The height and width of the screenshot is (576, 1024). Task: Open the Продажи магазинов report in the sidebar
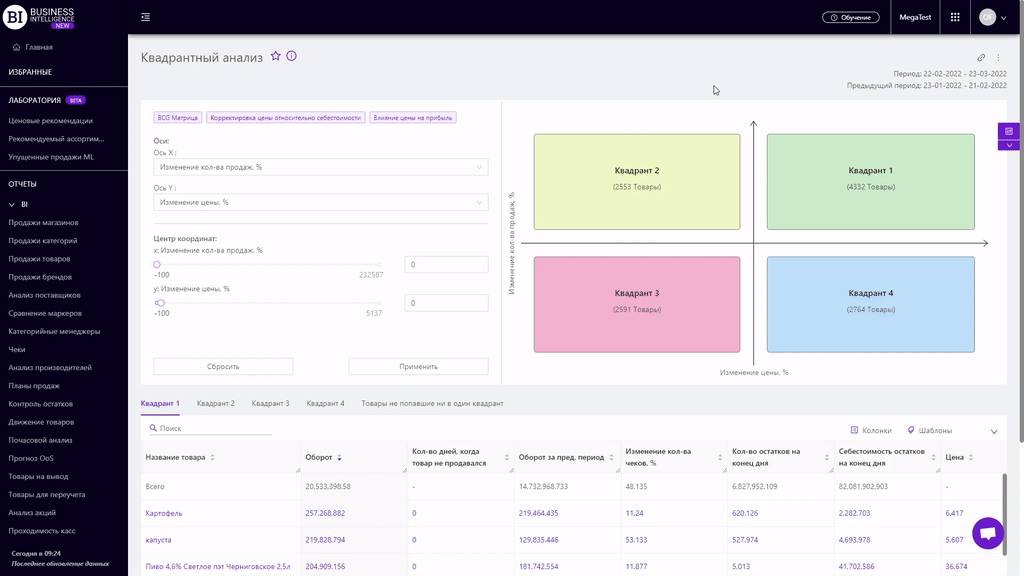(43, 223)
